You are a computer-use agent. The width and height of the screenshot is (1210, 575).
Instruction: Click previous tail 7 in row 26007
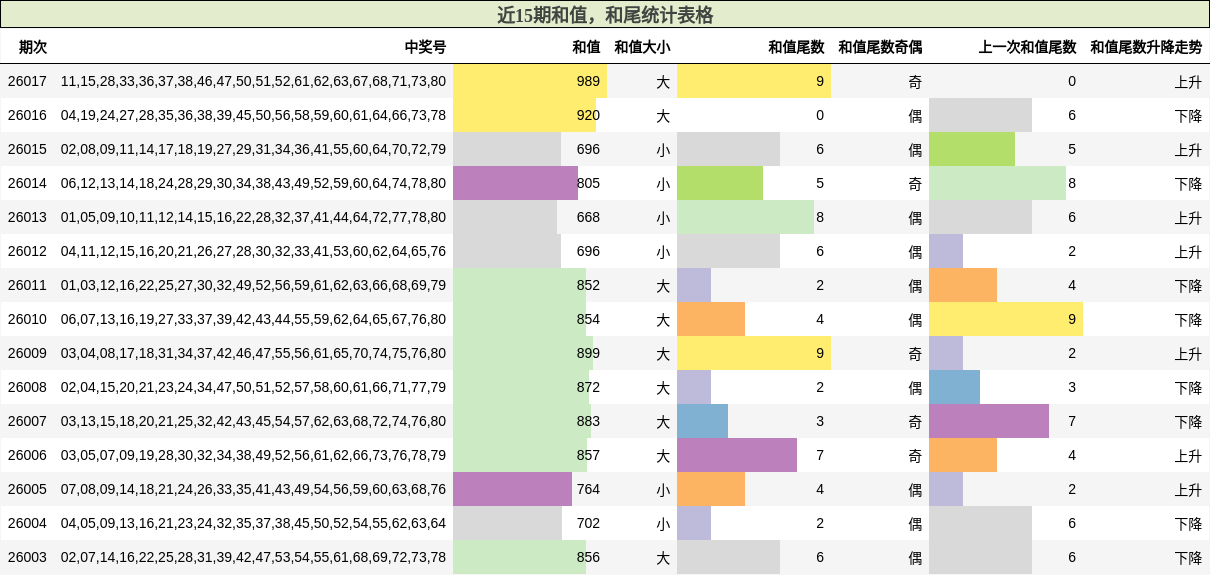pos(1072,421)
